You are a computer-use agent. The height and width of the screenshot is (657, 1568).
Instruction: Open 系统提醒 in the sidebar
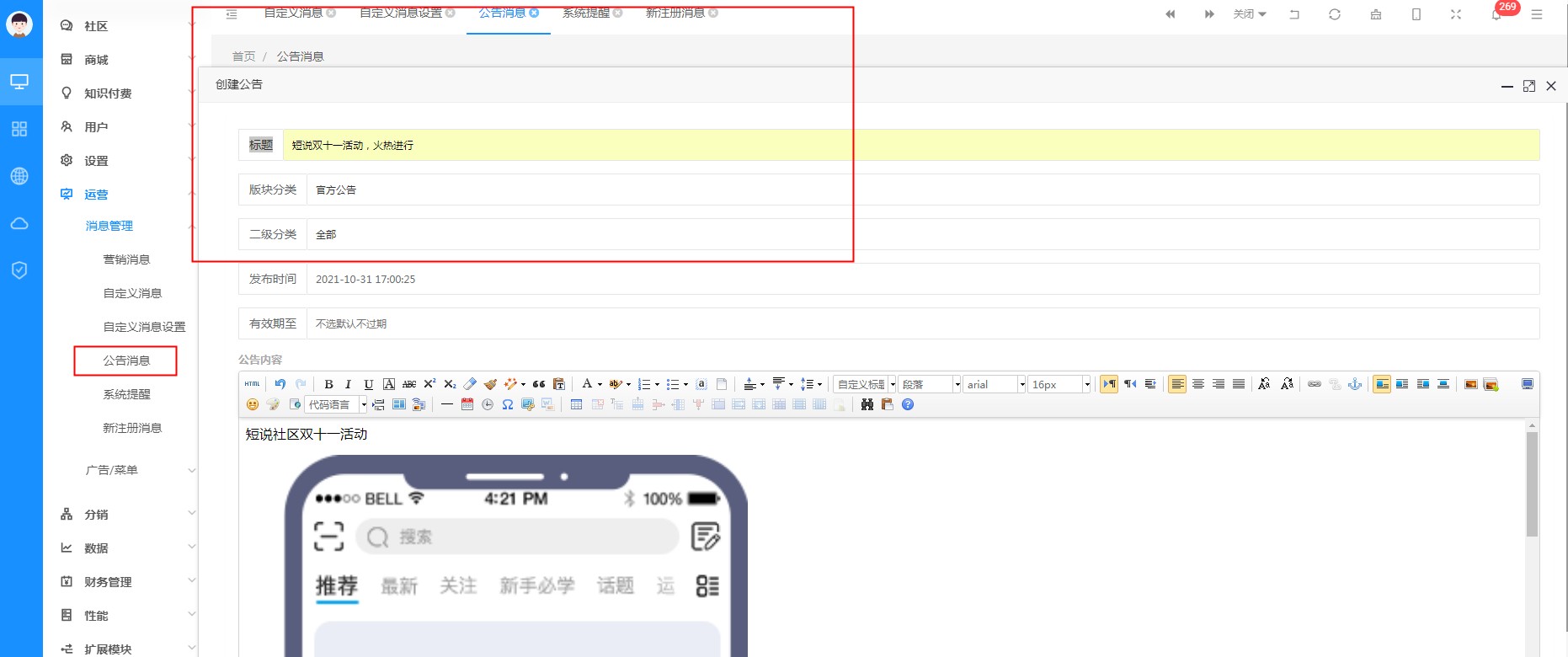(x=126, y=394)
